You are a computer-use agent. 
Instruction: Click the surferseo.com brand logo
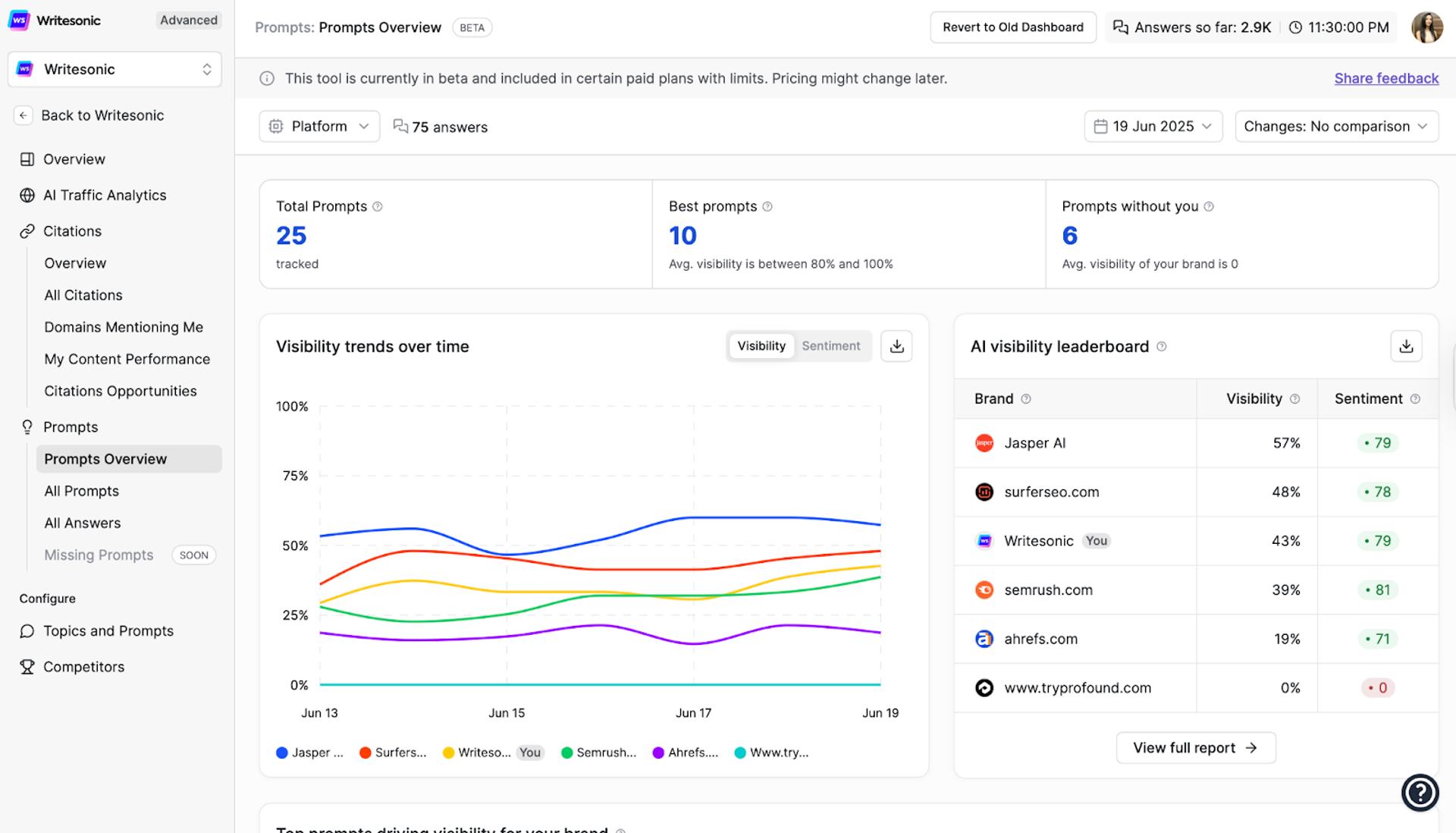tap(984, 492)
